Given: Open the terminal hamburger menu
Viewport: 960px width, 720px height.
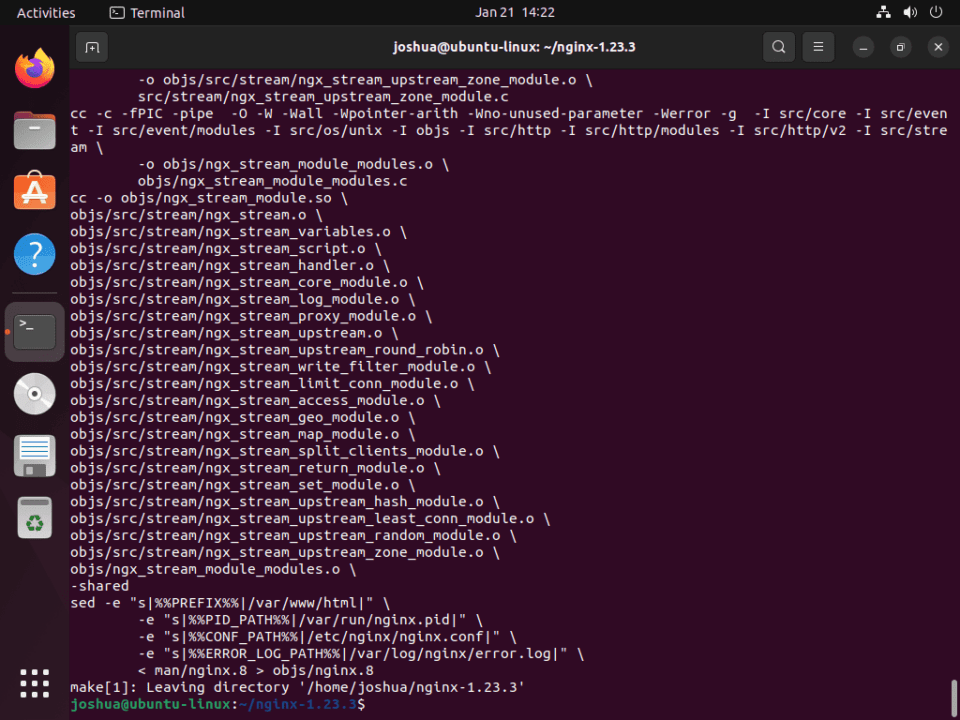Looking at the screenshot, I should click(818, 47).
